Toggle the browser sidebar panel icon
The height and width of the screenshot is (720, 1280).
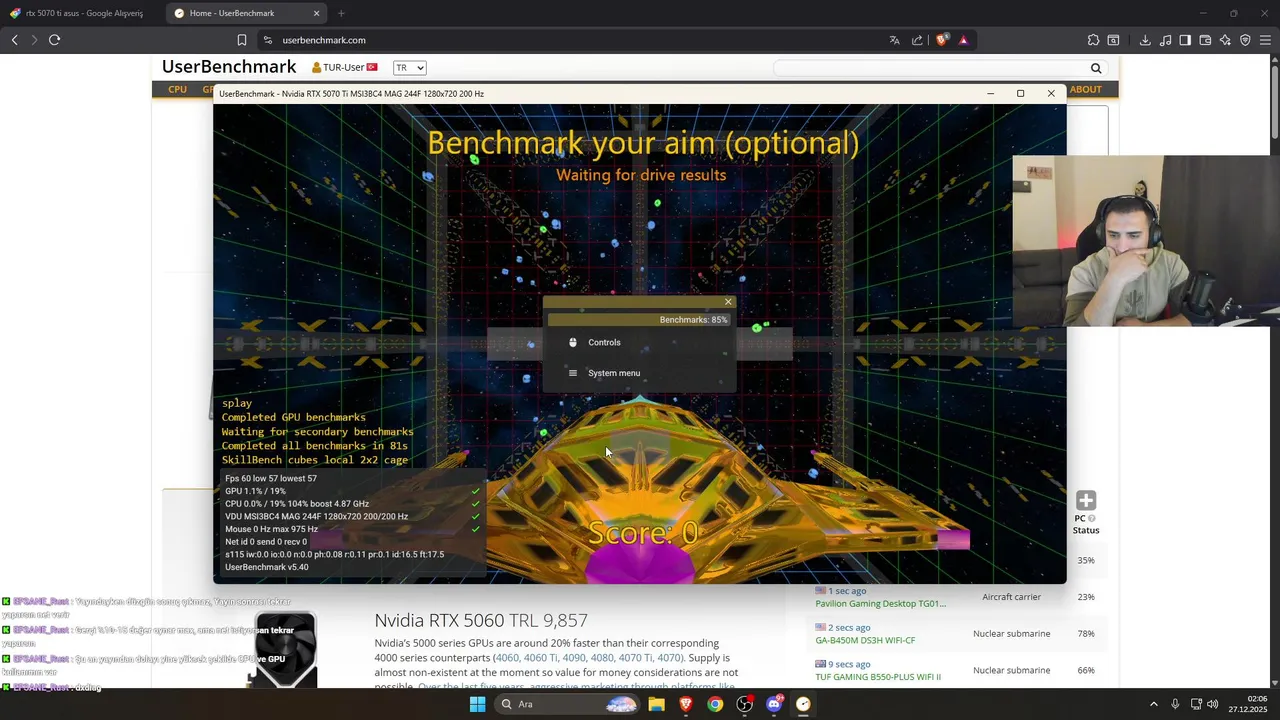point(1185,40)
